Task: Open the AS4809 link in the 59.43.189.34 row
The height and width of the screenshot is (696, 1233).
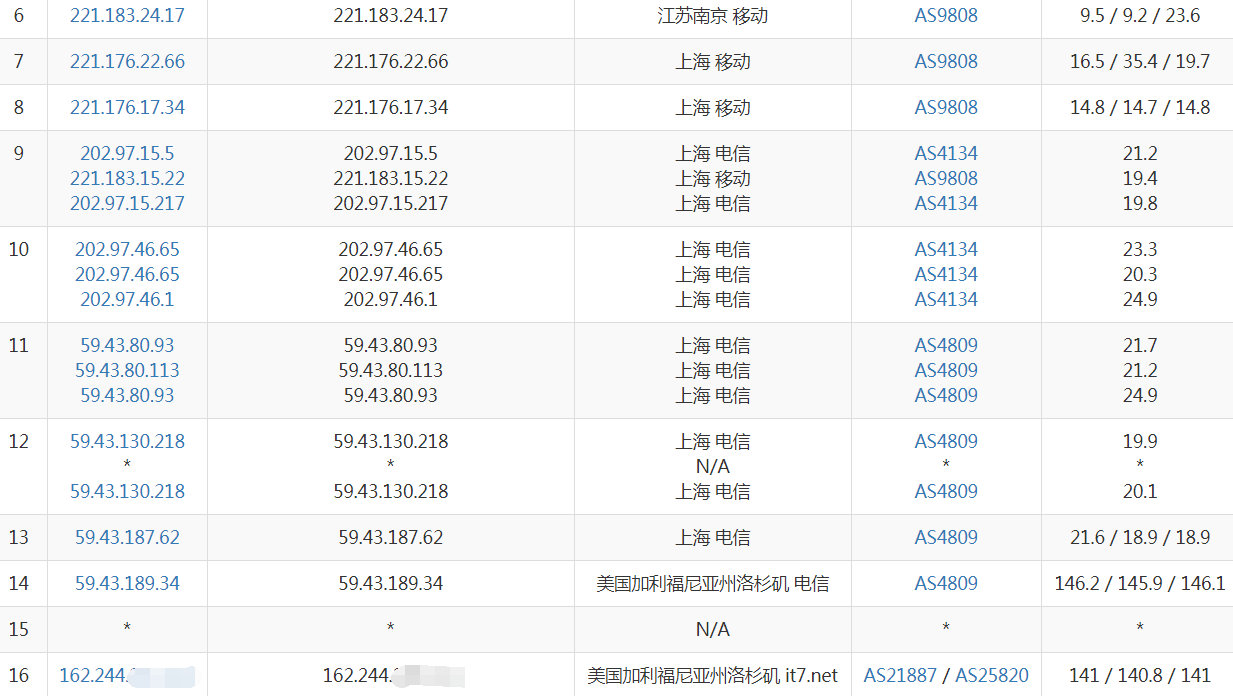Action: pos(946,583)
